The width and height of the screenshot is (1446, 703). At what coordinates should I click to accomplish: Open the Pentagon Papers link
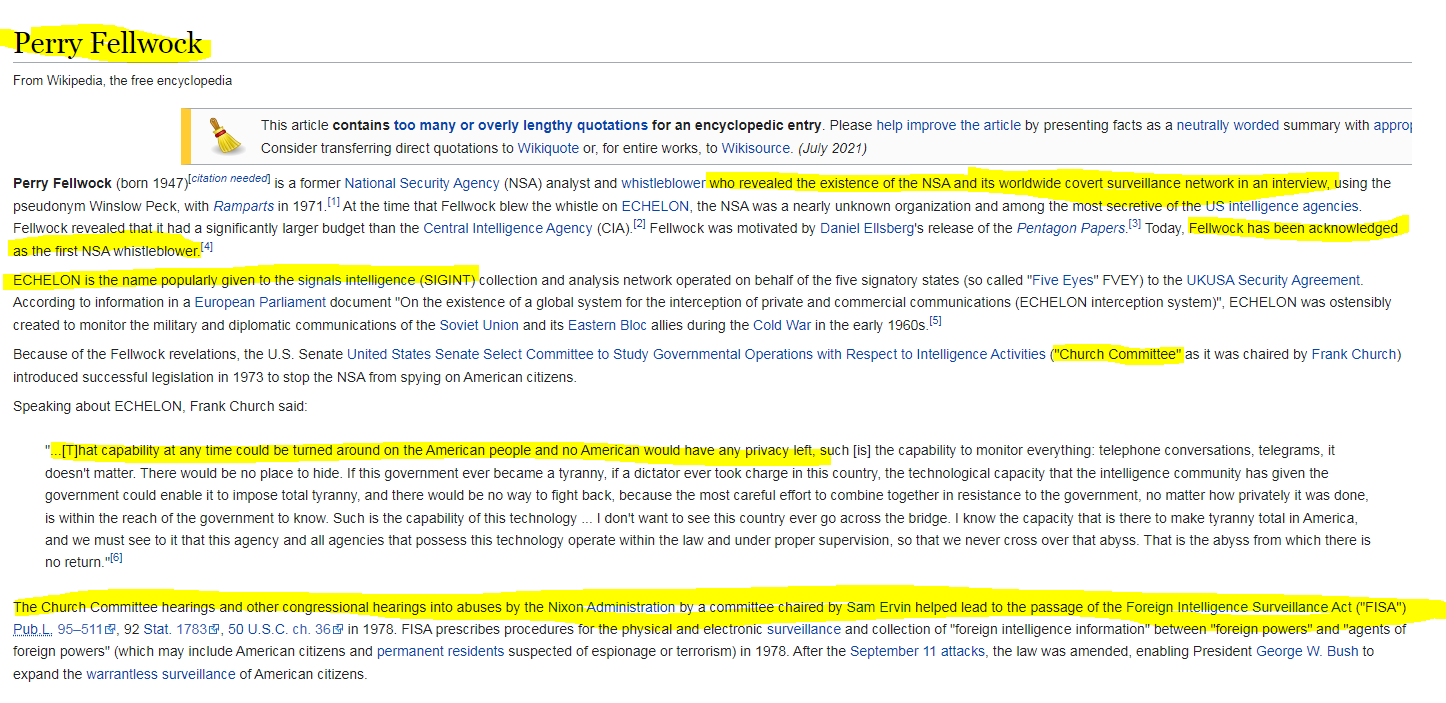1071,228
